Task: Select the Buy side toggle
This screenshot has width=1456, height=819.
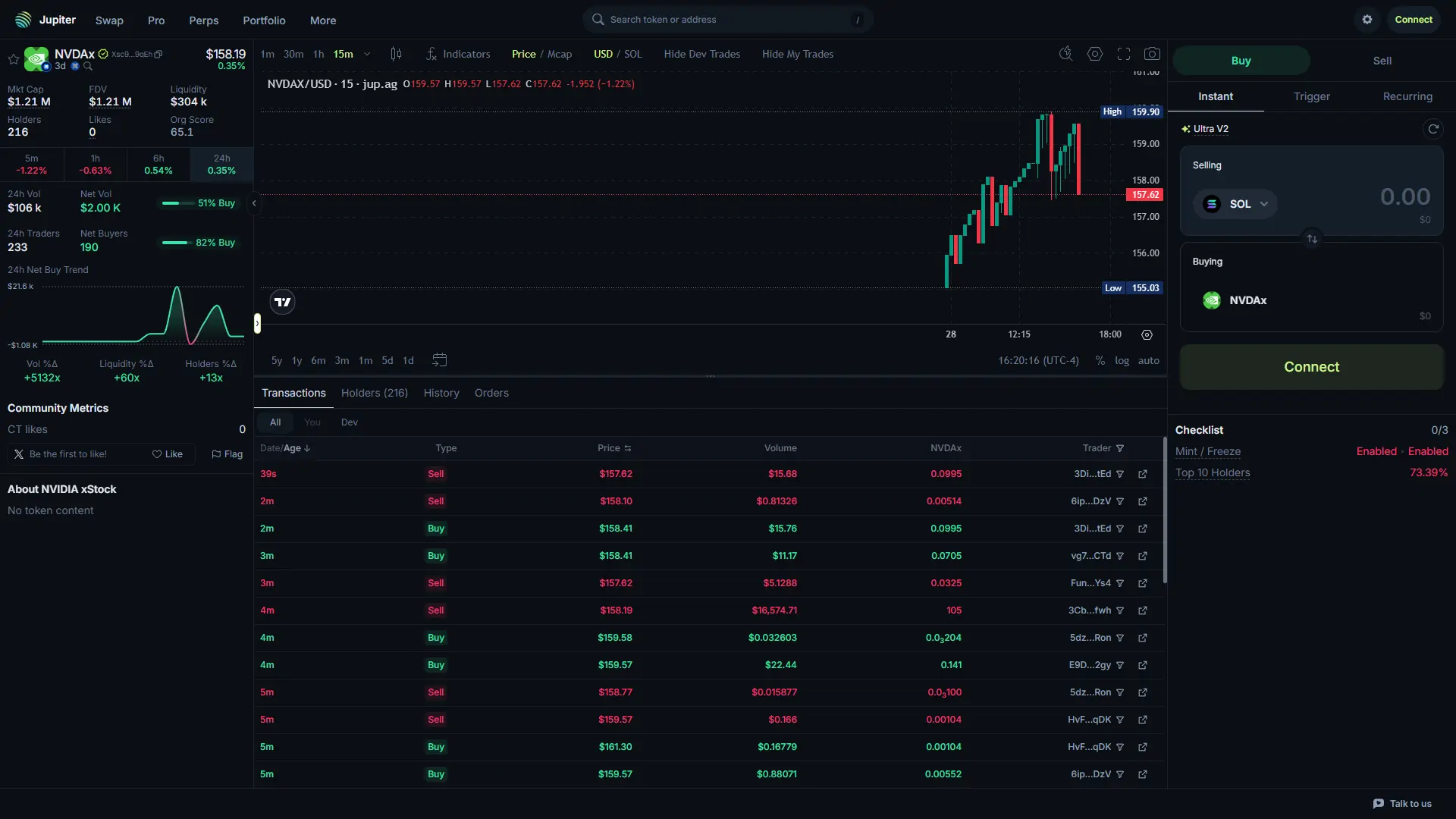Action: [x=1241, y=61]
